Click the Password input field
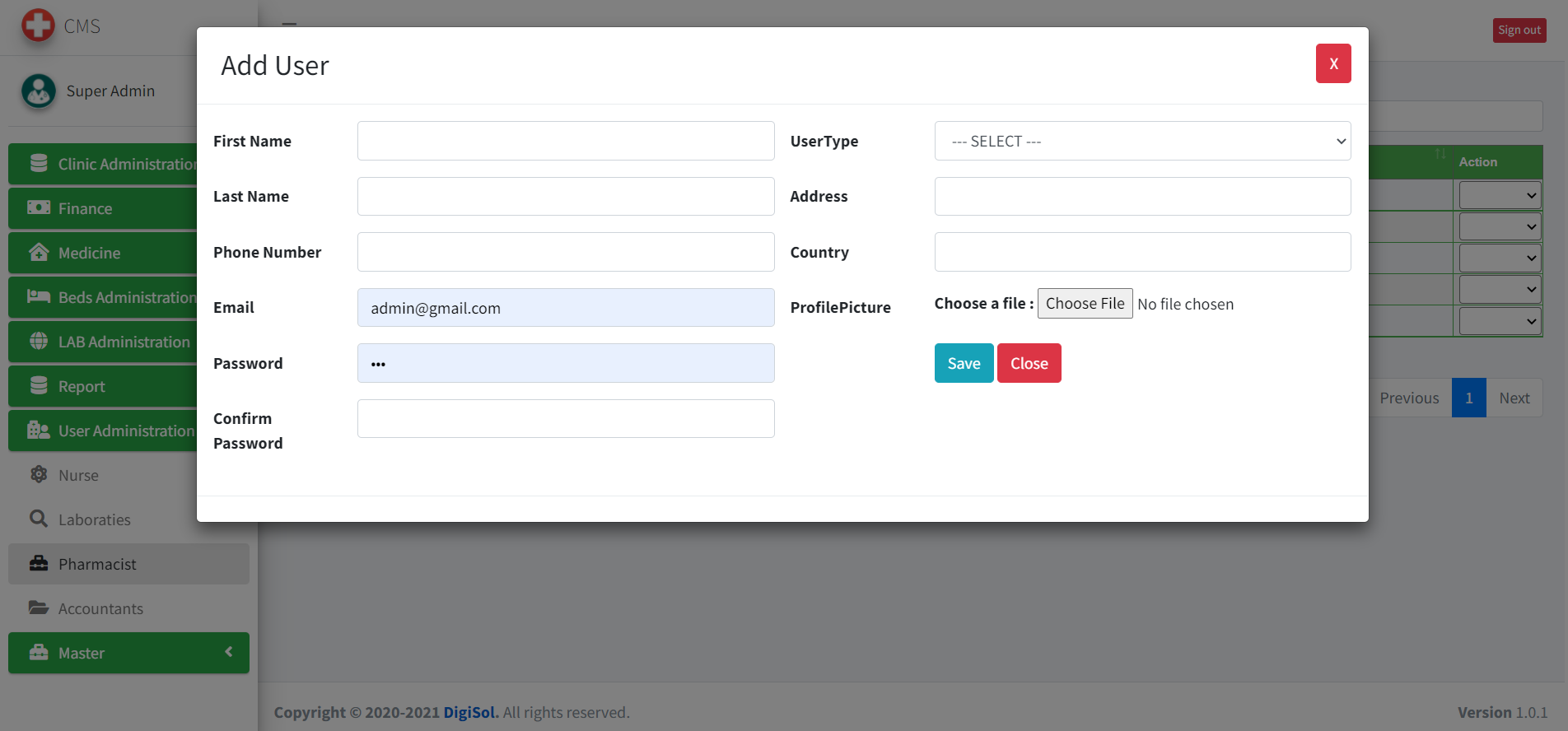The image size is (1568, 731). (x=566, y=363)
